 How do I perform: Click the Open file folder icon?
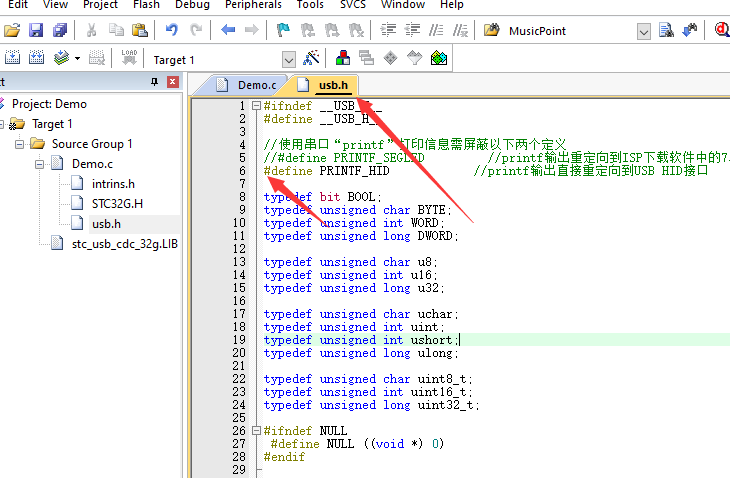(x=12, y=31)
